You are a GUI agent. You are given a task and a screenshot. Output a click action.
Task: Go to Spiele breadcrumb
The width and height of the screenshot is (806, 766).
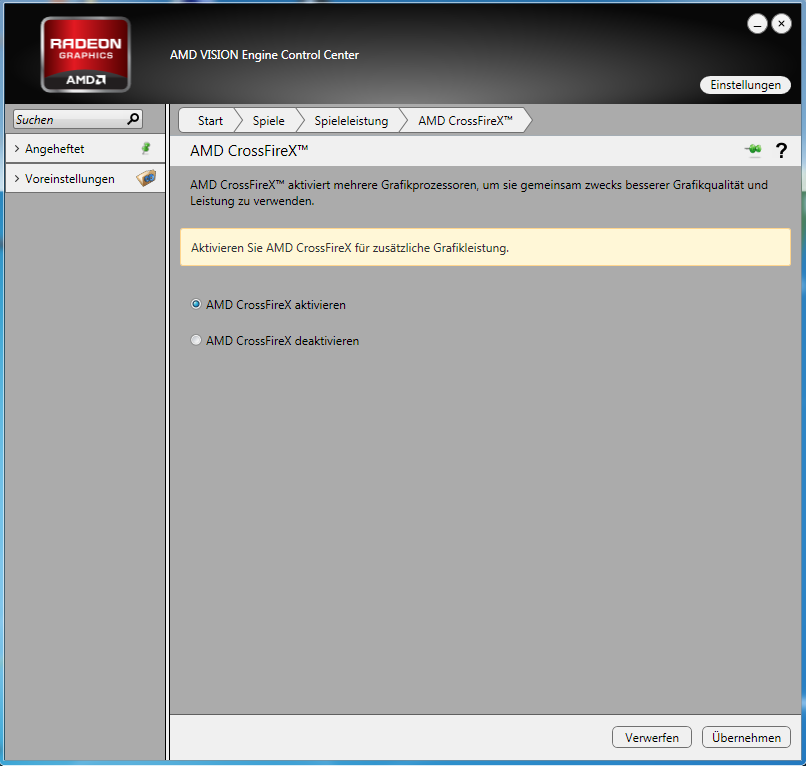coord(268,121)
